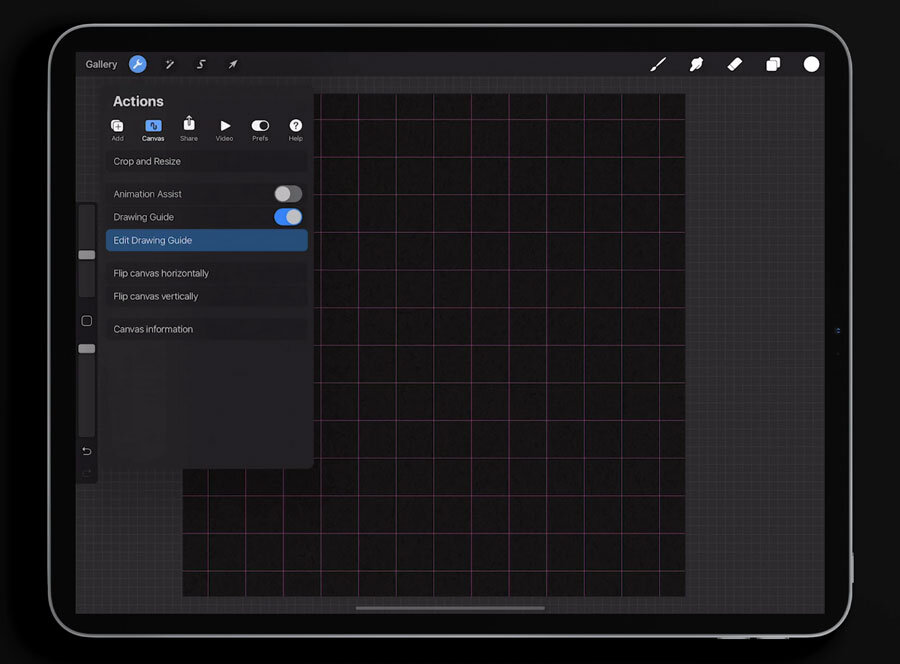Select the Eraser tool
Screen dimensions: 900x664
click(x=734, y=64)
